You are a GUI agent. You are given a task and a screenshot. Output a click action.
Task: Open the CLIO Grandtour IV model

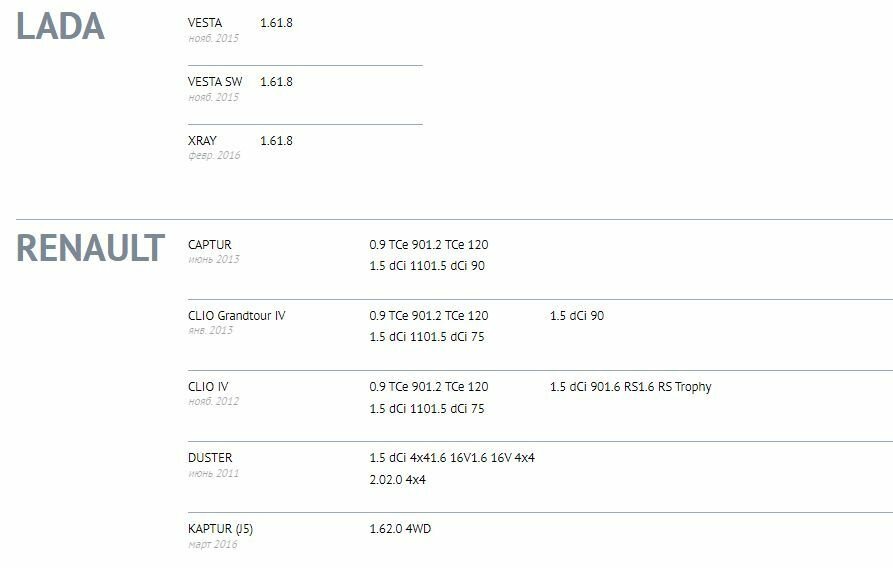pyautogui.click(x=236, y=315)
